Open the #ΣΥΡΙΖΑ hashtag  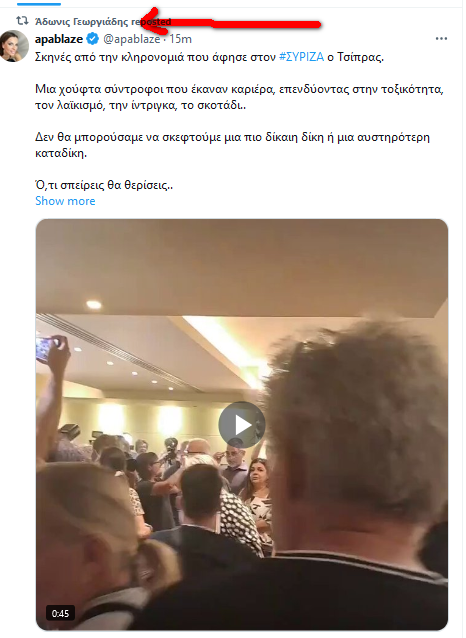point(302,57)
